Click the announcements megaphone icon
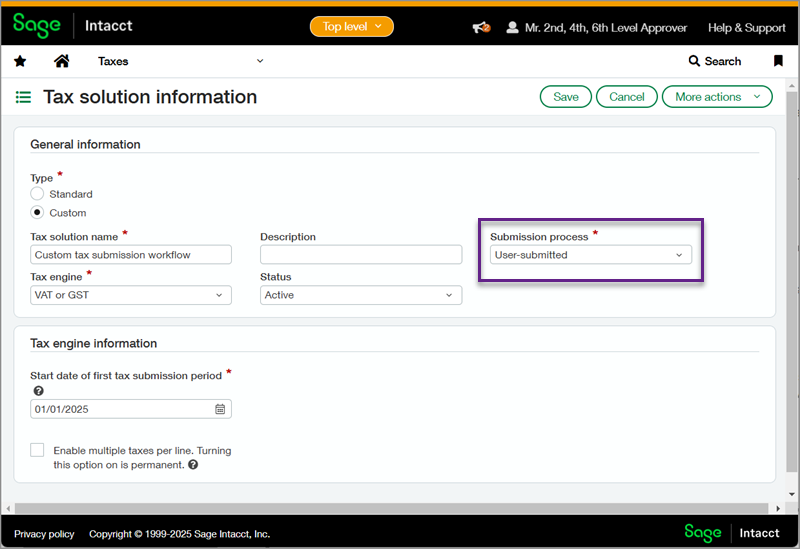Viewport: 800px width, 549px height. 481,27
